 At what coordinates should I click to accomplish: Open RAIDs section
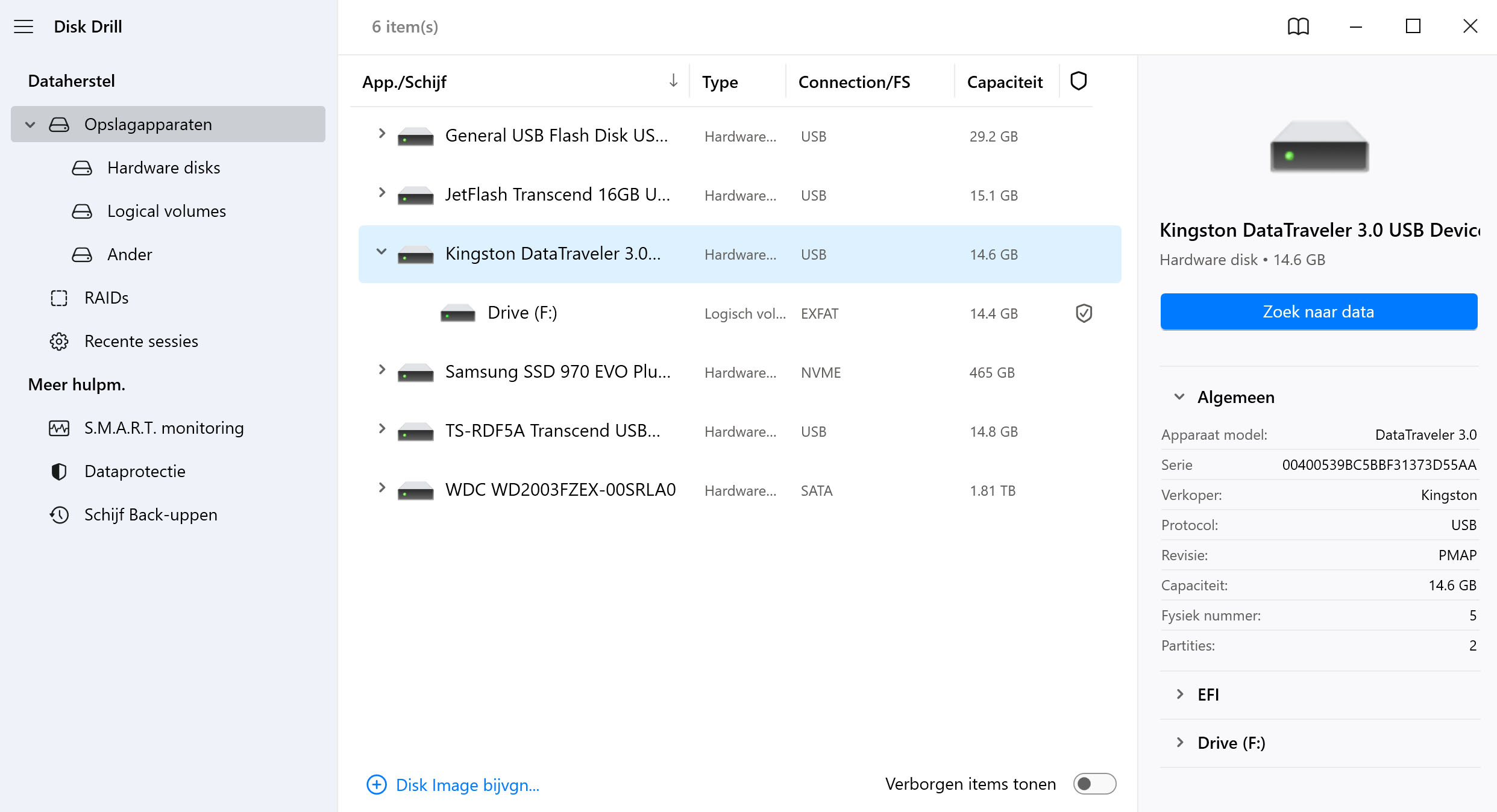pos(106,298)
